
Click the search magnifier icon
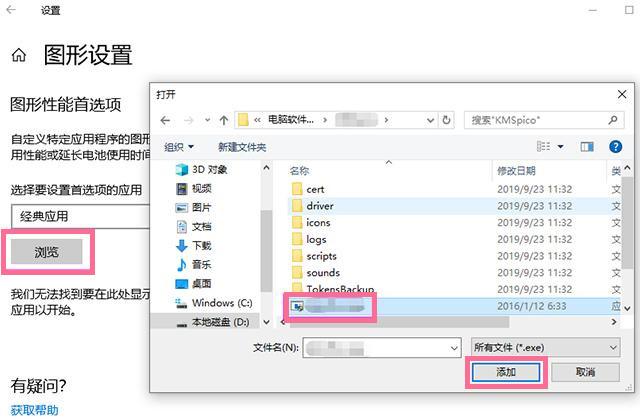click(x=613, y=120)
